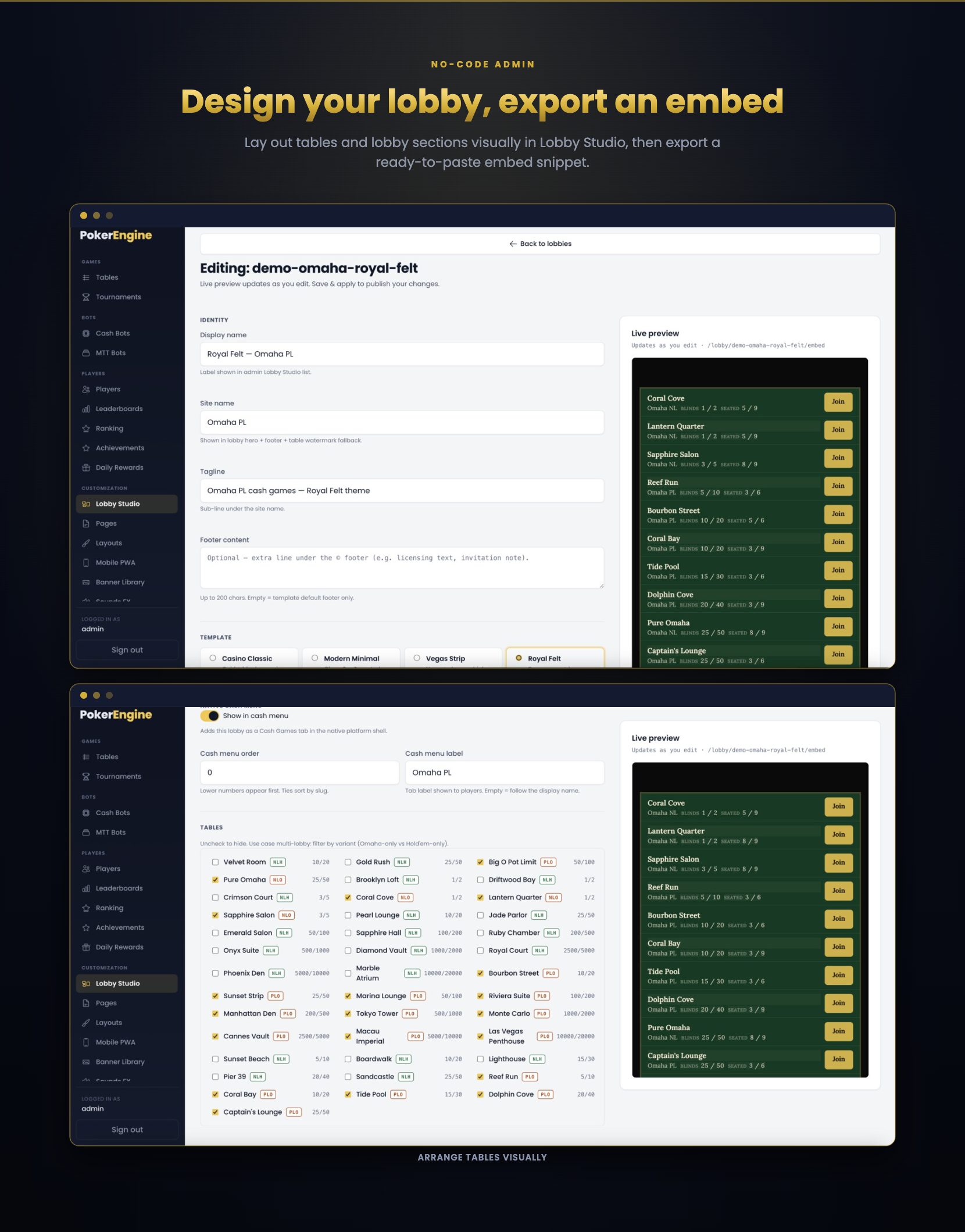Click Players icon in top window sidebar
This screenshot has width=965, height=1232.
[86, 389]
